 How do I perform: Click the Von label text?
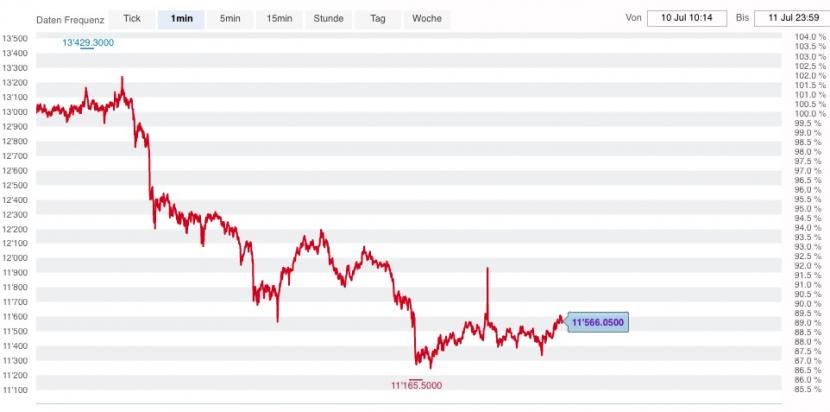pyautogui.click(x=633, y=18)
